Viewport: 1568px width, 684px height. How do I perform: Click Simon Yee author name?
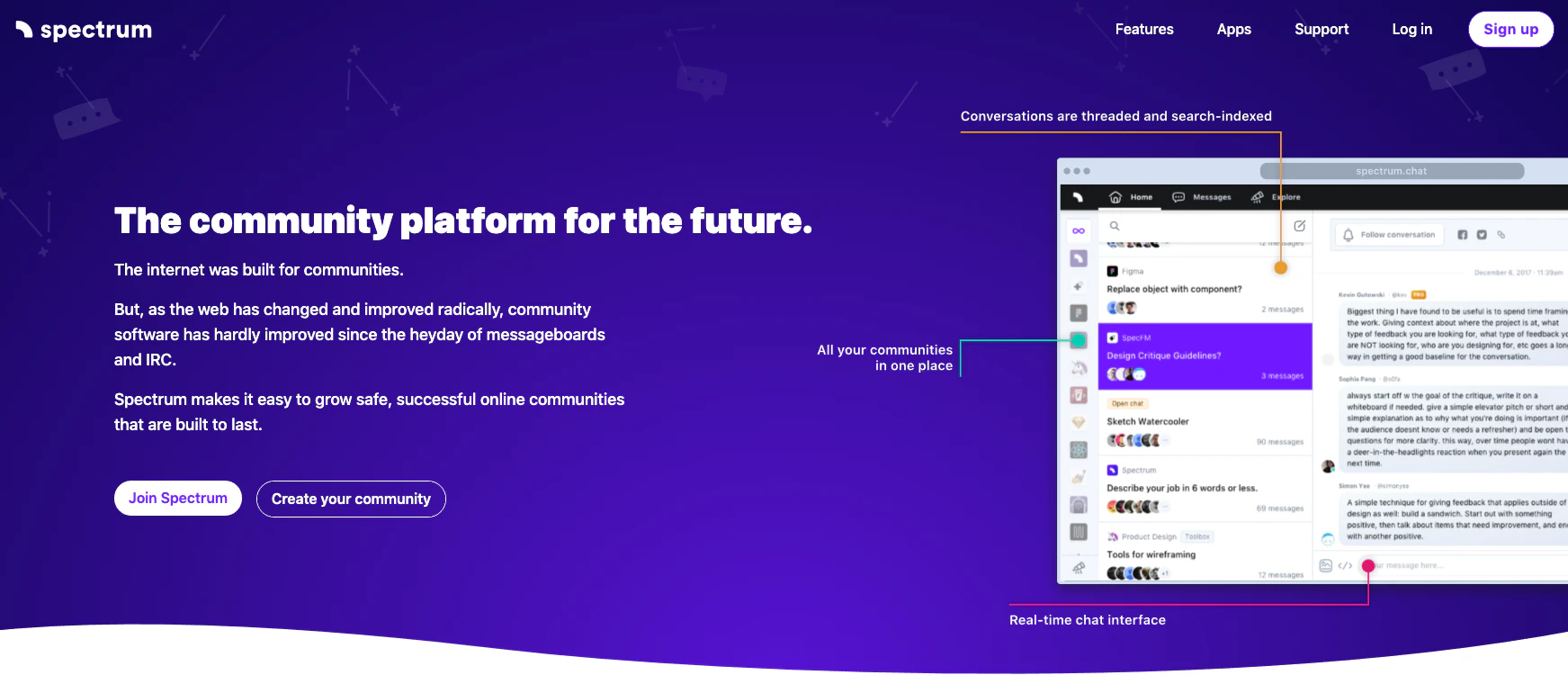[1354, 486]
